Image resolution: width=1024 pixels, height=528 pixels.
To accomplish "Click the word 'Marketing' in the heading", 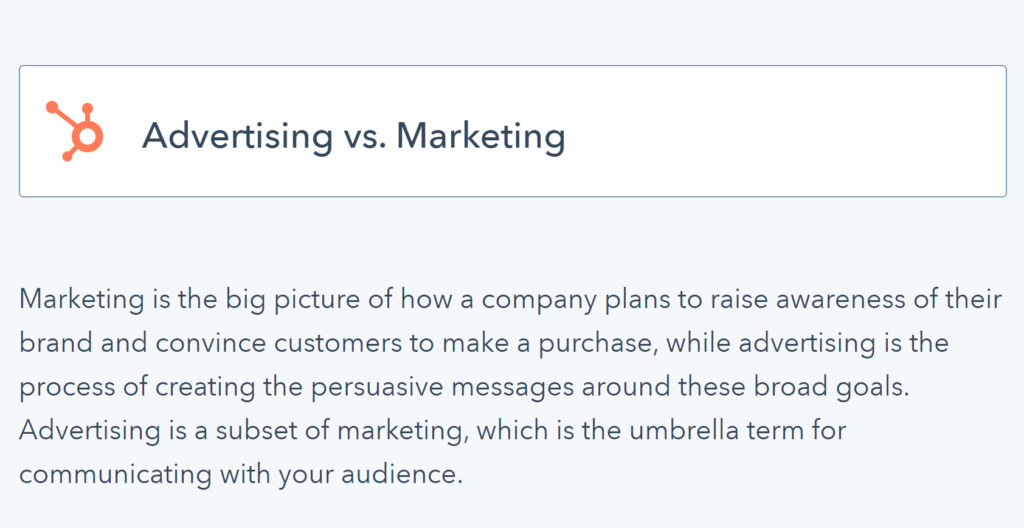I will pyautogui.click(x=481, y=137).
